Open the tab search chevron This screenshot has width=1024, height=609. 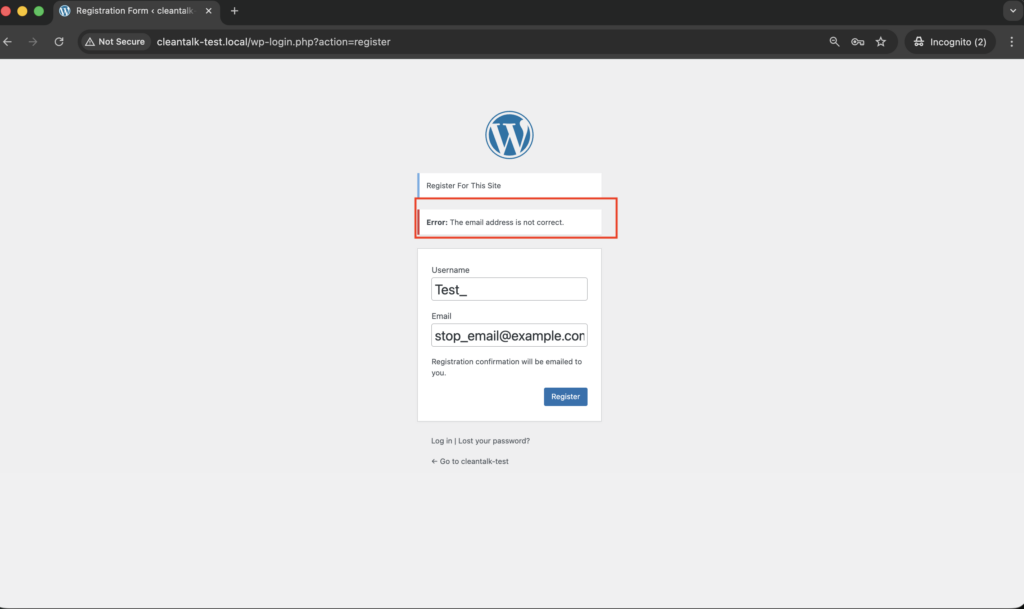tap(1014, 11)
